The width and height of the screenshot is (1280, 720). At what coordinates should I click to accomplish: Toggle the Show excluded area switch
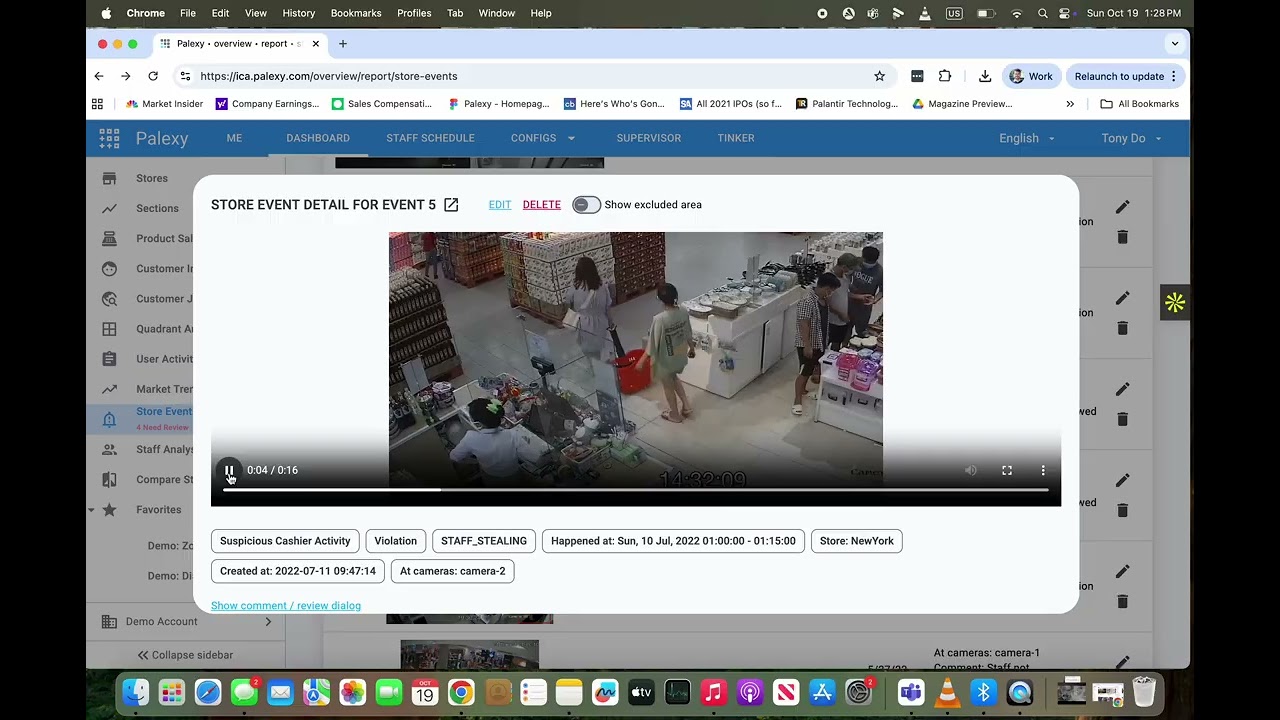586,204
